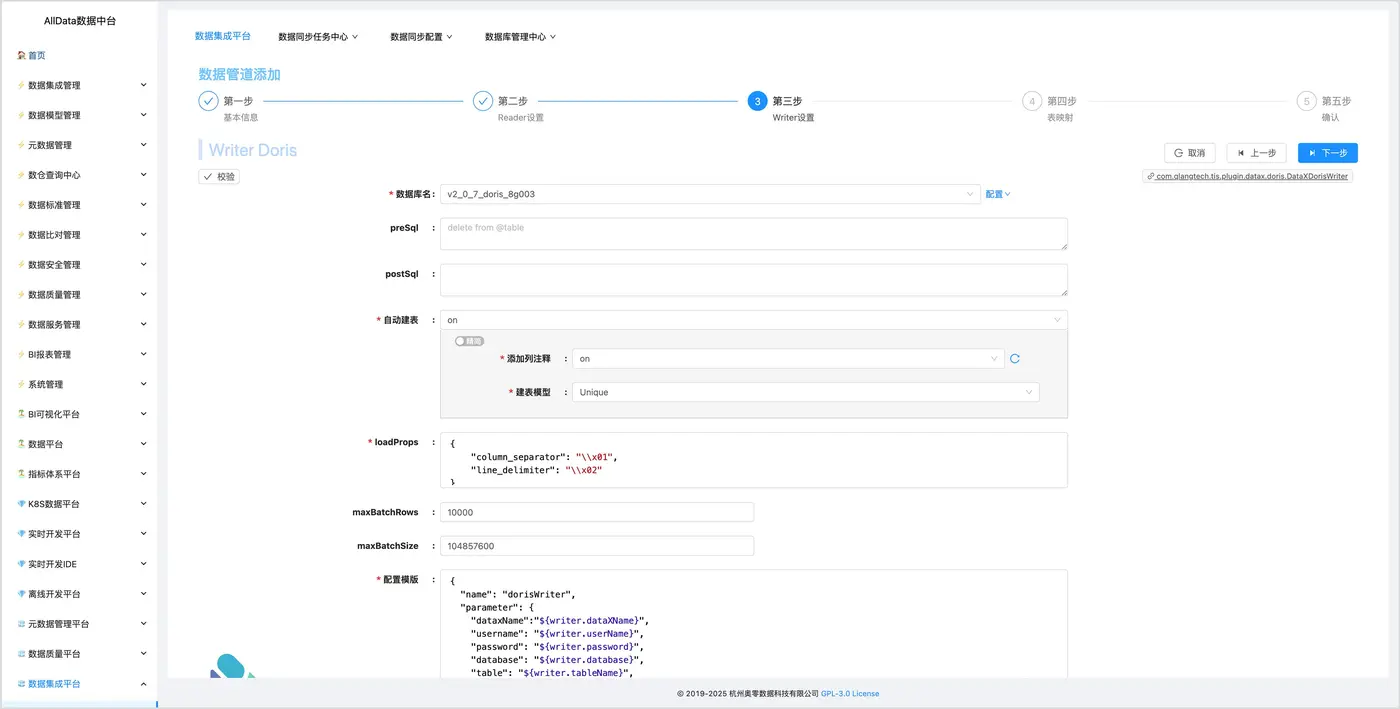Image resolution: width=1400 pixels, height=709 pixels.
Task: Expand 数据平台 in sidebar
Action: tap(80, 444)
